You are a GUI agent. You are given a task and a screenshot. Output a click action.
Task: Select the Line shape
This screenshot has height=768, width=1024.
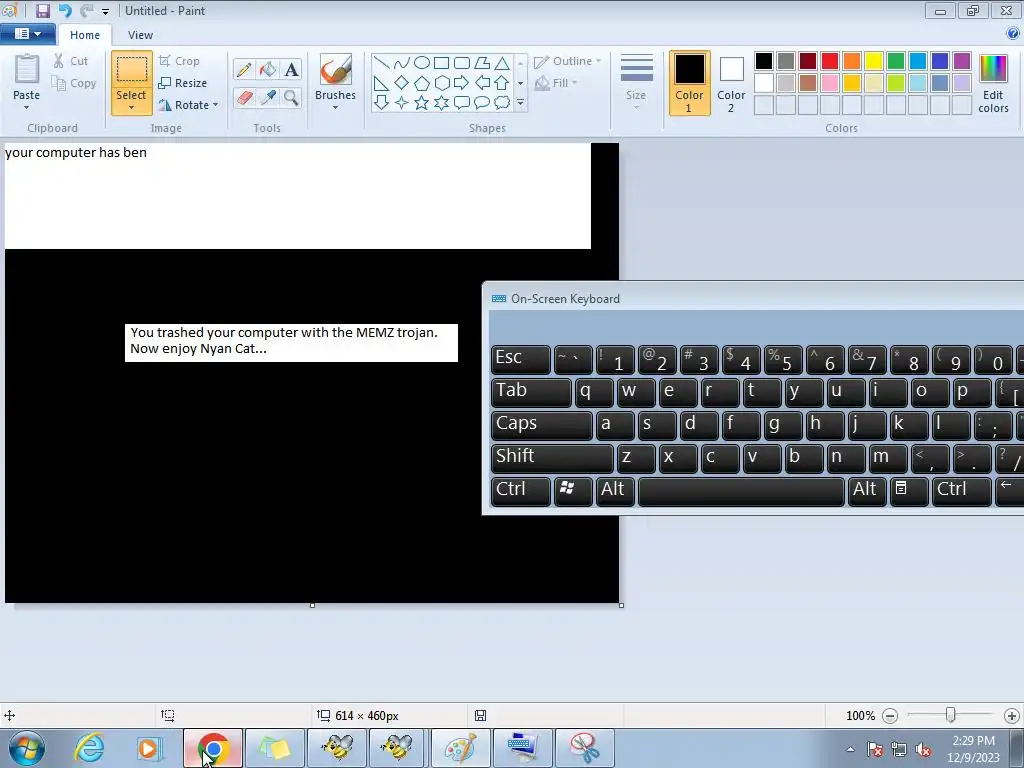point(381,63)
